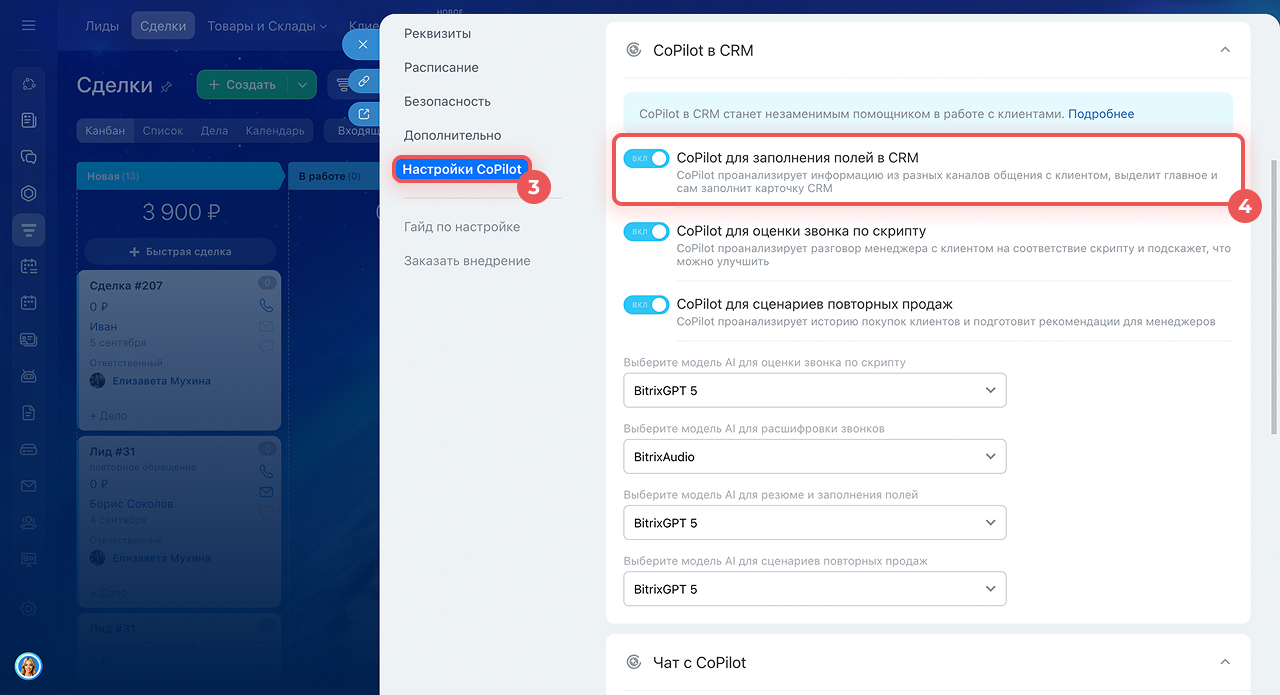Collapse the Чат с CoPilot section

click(x=1225, y=662)
